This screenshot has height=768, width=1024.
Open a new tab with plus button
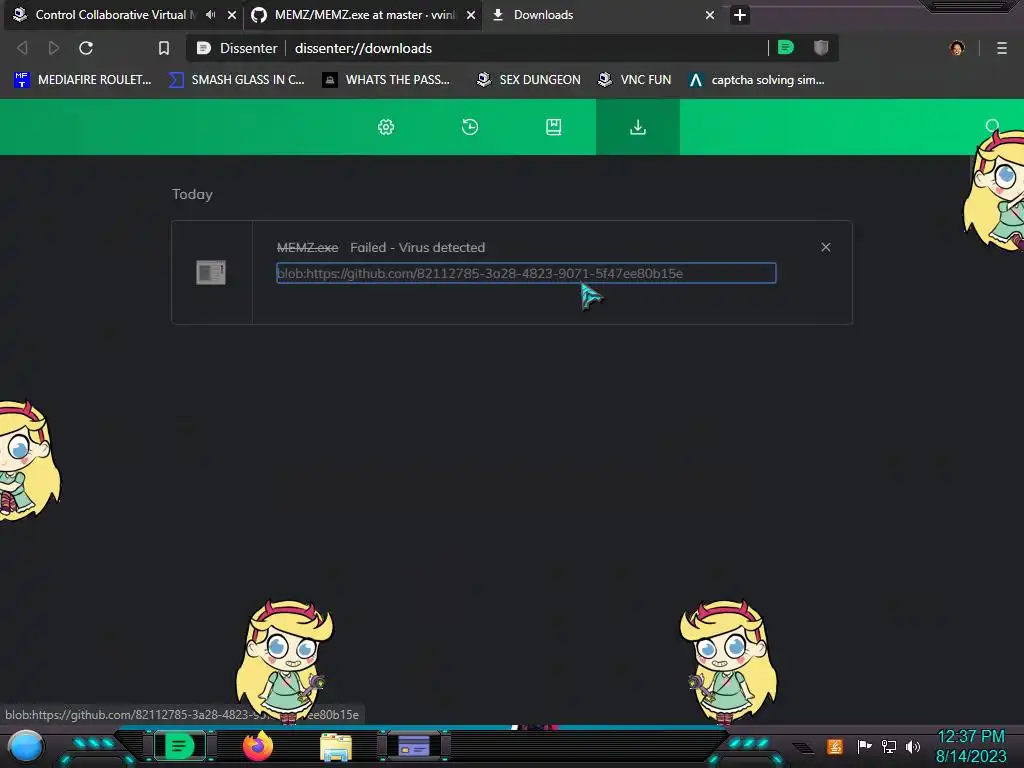click(739, 14)
